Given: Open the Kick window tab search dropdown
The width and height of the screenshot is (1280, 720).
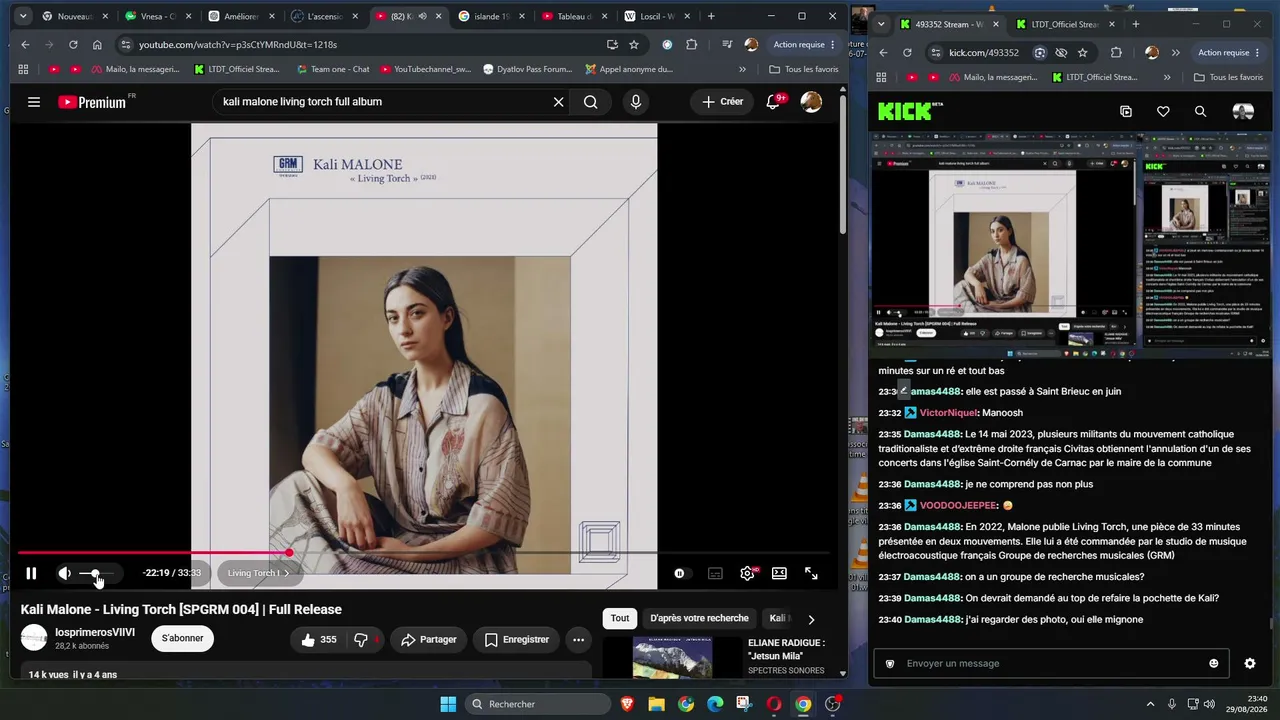Looking at the screenshot, I should (x=880, y=24).
